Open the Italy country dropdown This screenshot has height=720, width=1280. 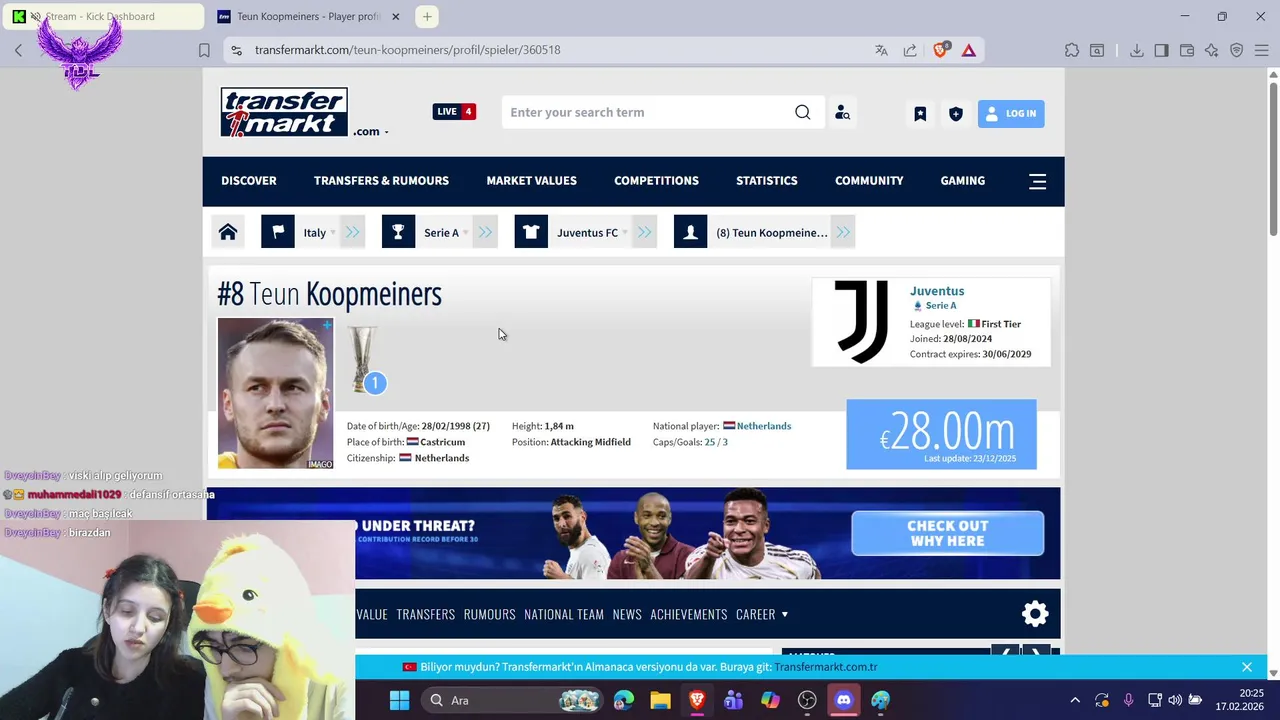pyautogui.click(x=318, y=232)
